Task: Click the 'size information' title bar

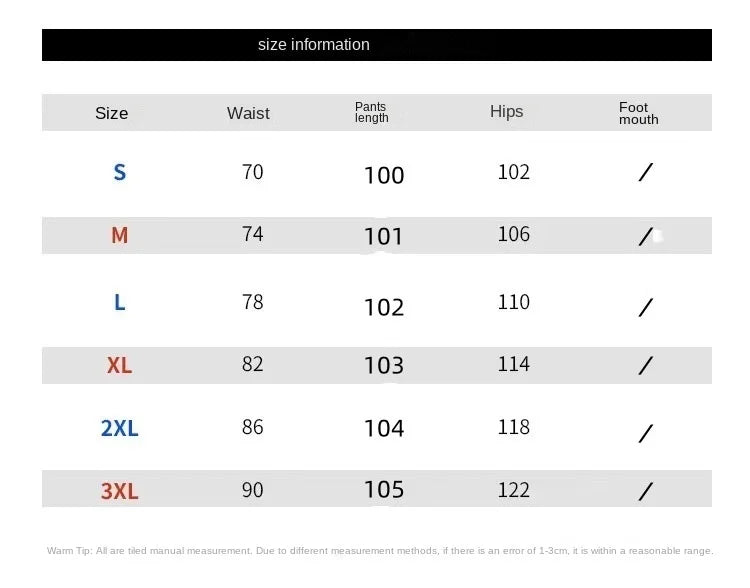Action: pyautogui.click(x=314, y=45)
